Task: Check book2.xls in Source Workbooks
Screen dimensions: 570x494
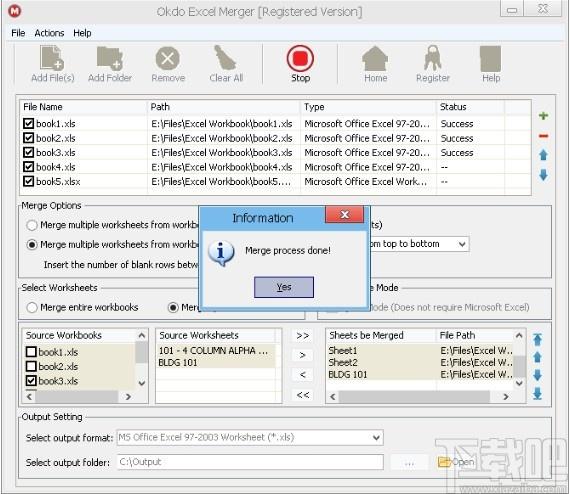Action: pos(31,366)
